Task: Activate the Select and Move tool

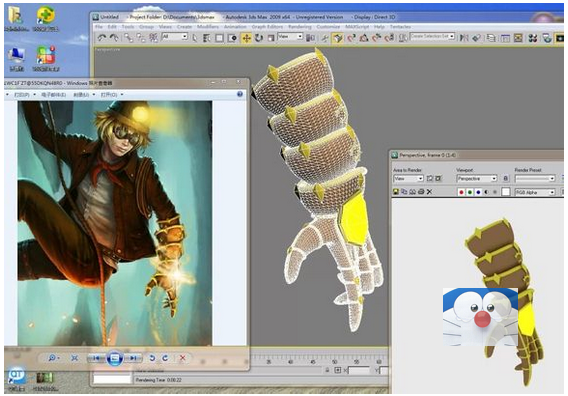Action: click(x=246, y=38)
